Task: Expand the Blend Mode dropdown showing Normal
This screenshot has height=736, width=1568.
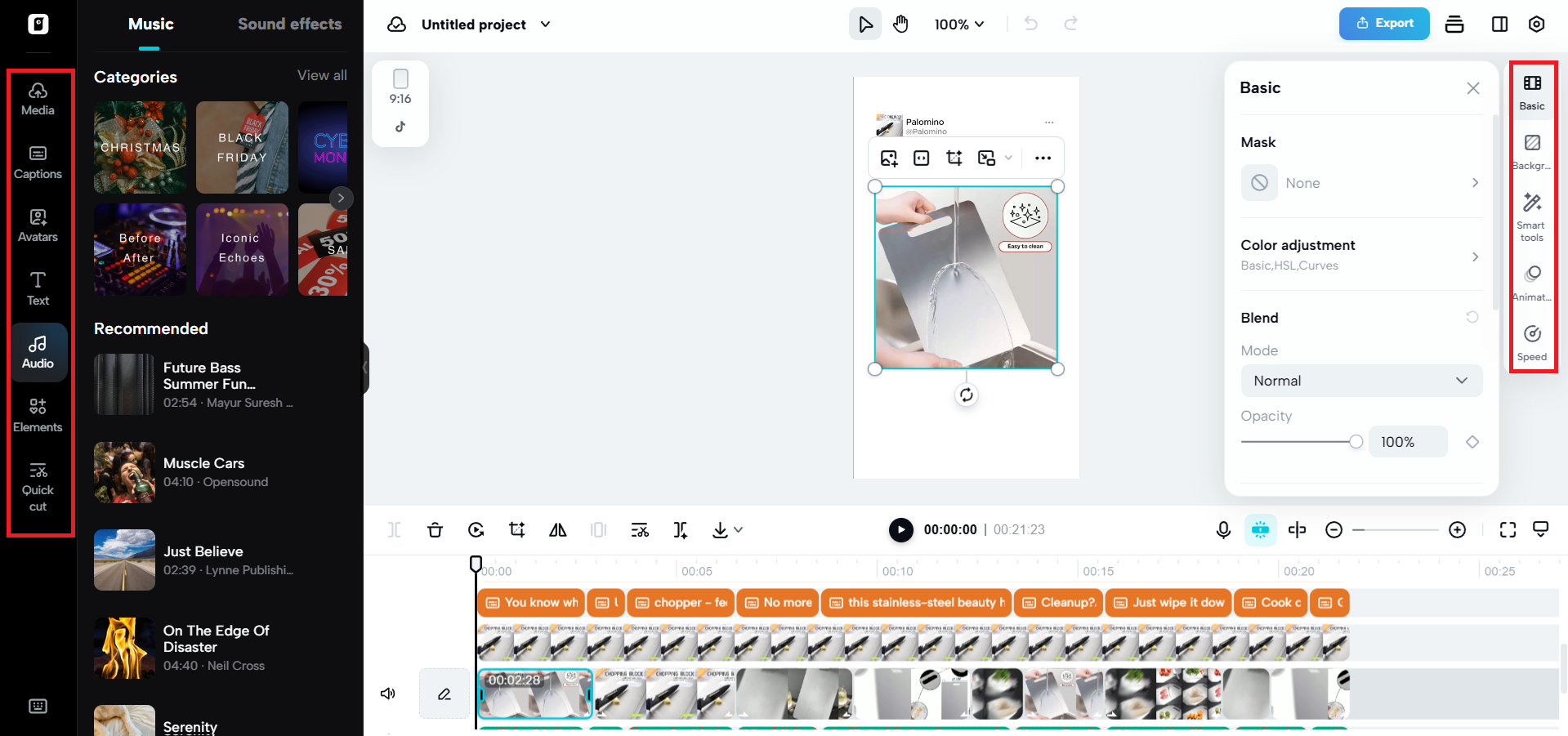Action: 1360,381
